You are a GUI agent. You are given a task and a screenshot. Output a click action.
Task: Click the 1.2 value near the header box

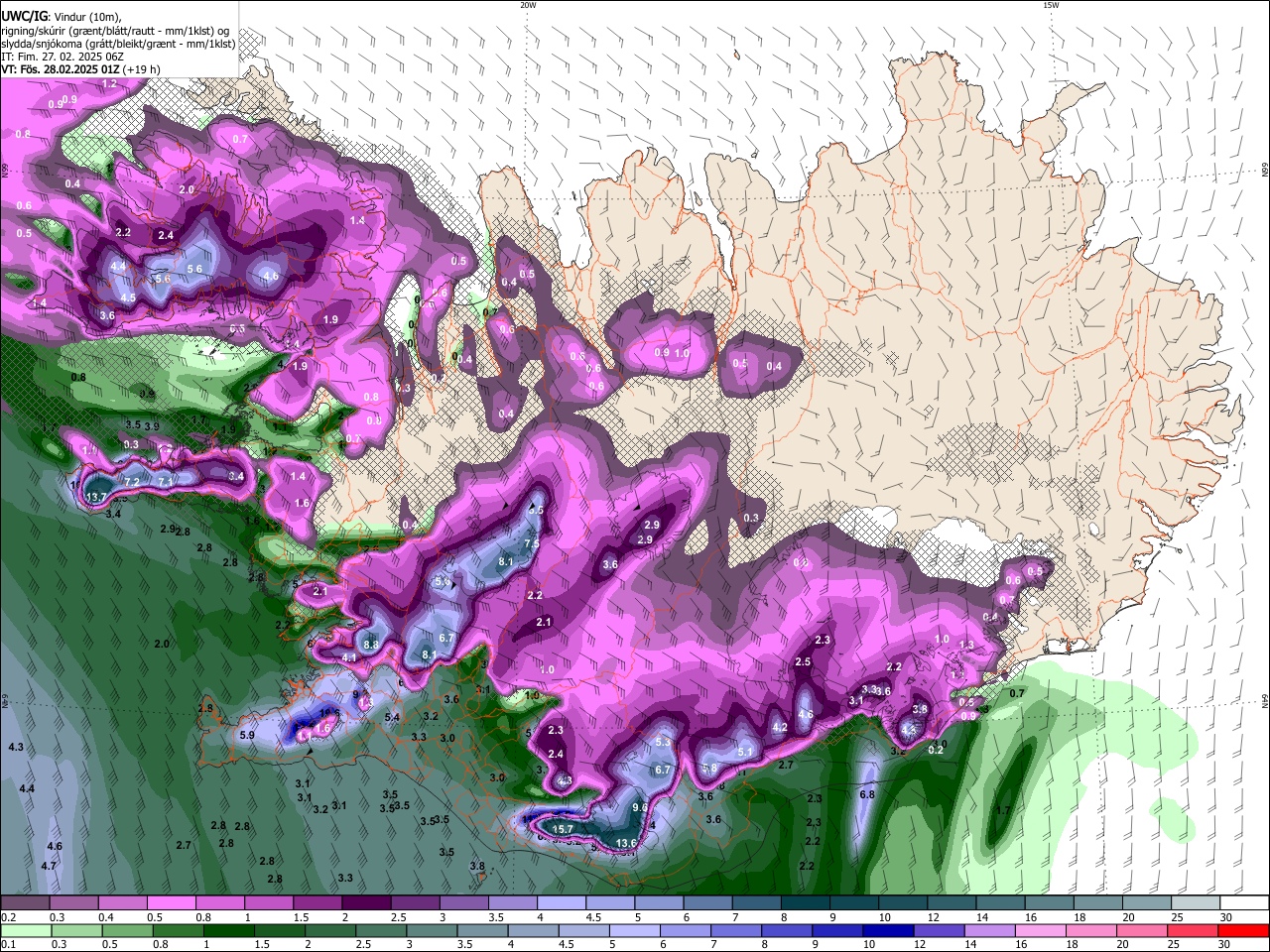pyautogui.click(x=110, y=84)
